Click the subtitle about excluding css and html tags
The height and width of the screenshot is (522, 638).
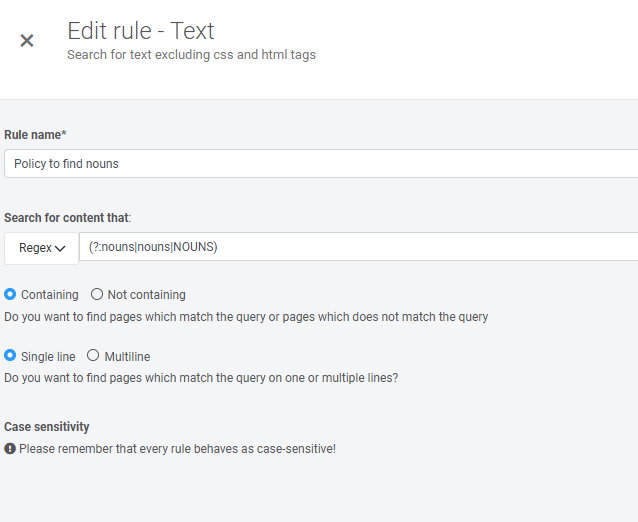(191, 55)
